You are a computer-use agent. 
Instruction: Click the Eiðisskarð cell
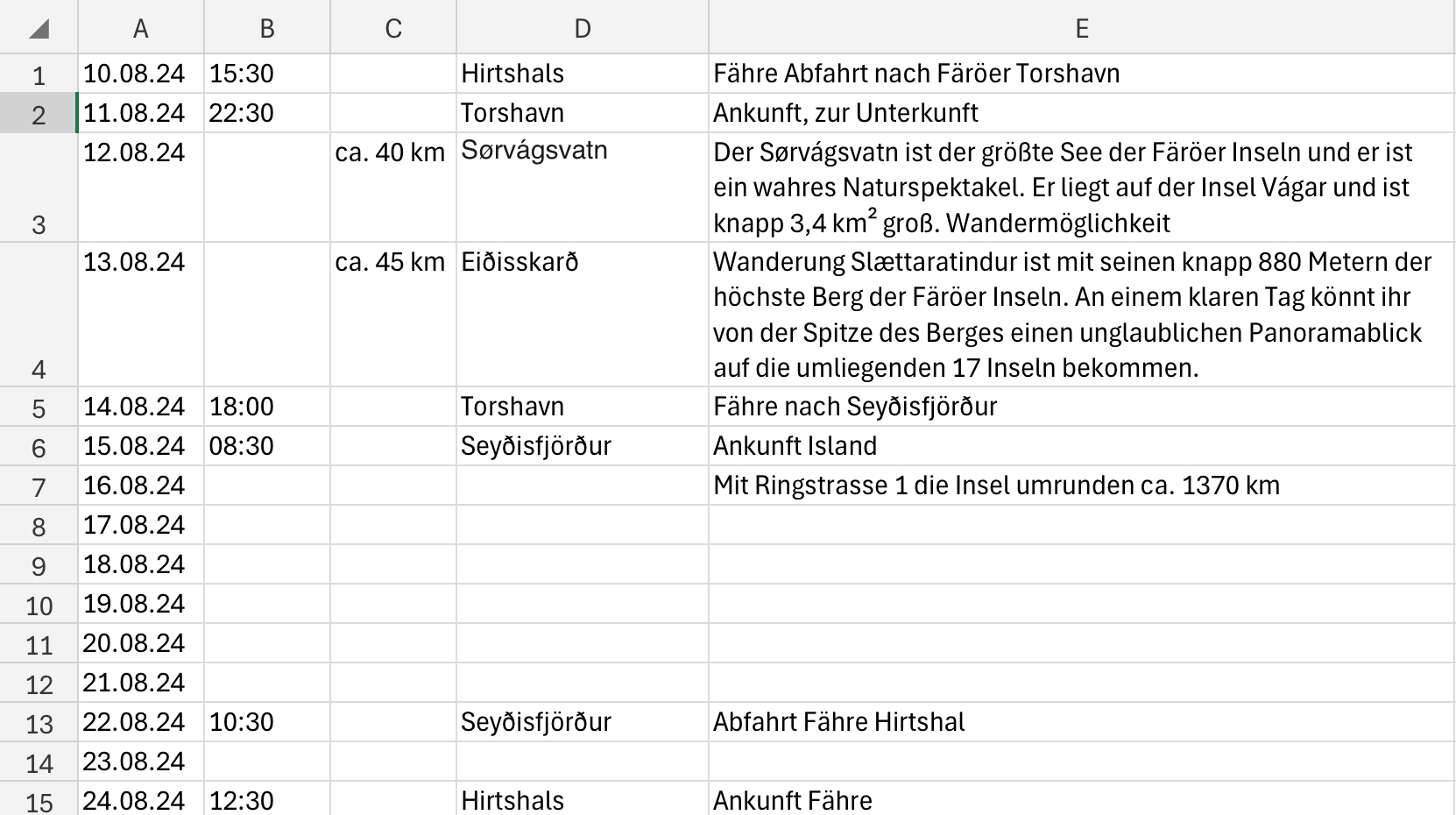click(x=583, y=315)
